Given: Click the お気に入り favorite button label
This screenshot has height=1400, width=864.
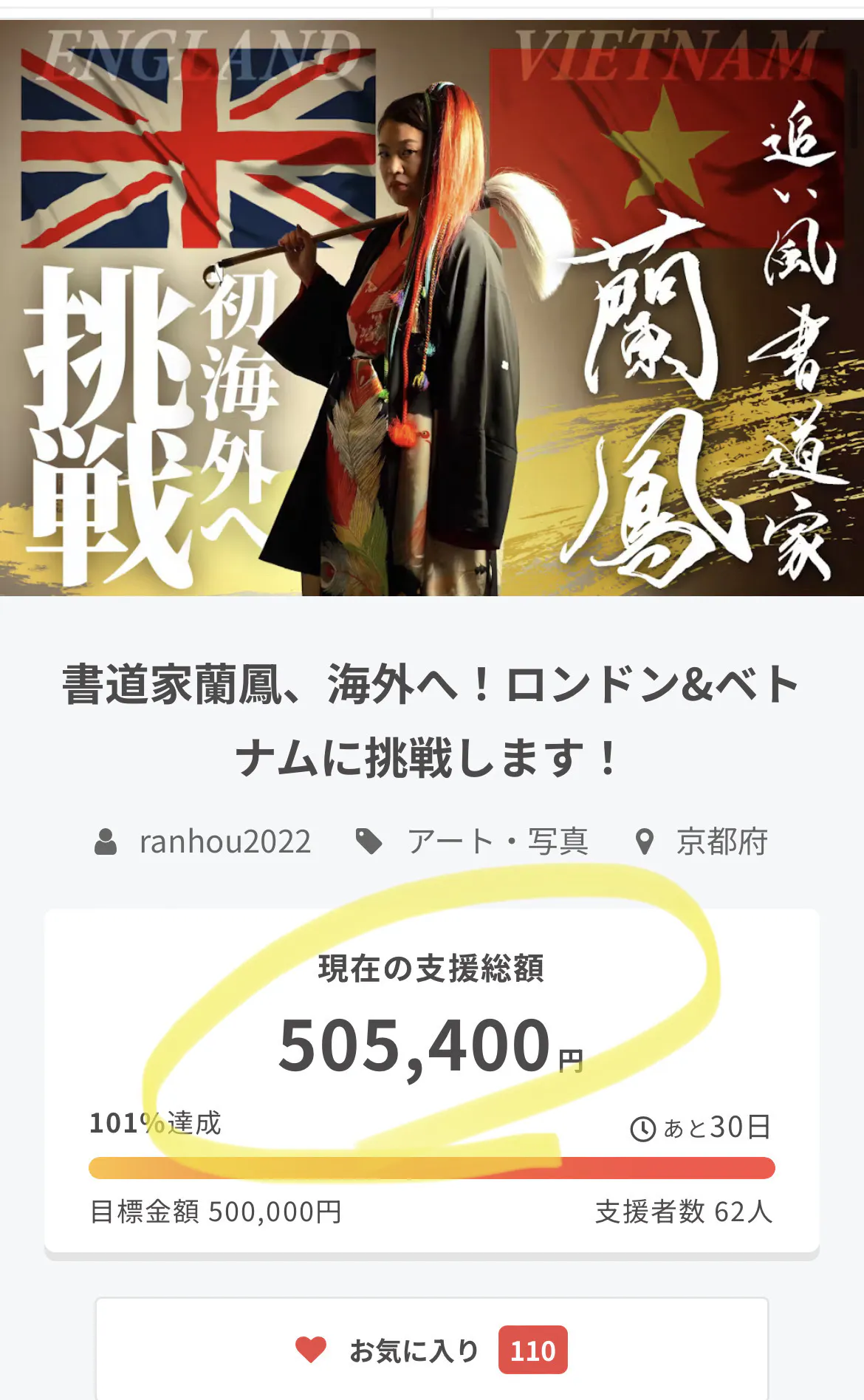Looking at the screenshot, I should [414, 1351].
